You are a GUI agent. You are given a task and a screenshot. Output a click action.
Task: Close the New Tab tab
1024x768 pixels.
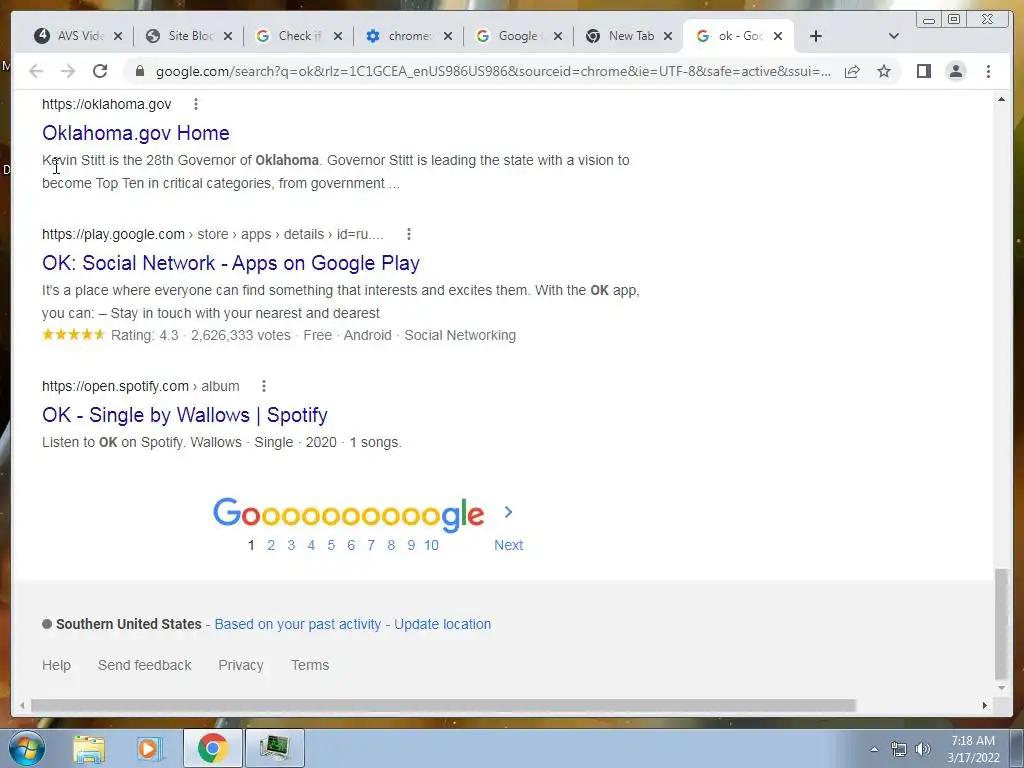(x=668, y=37)
